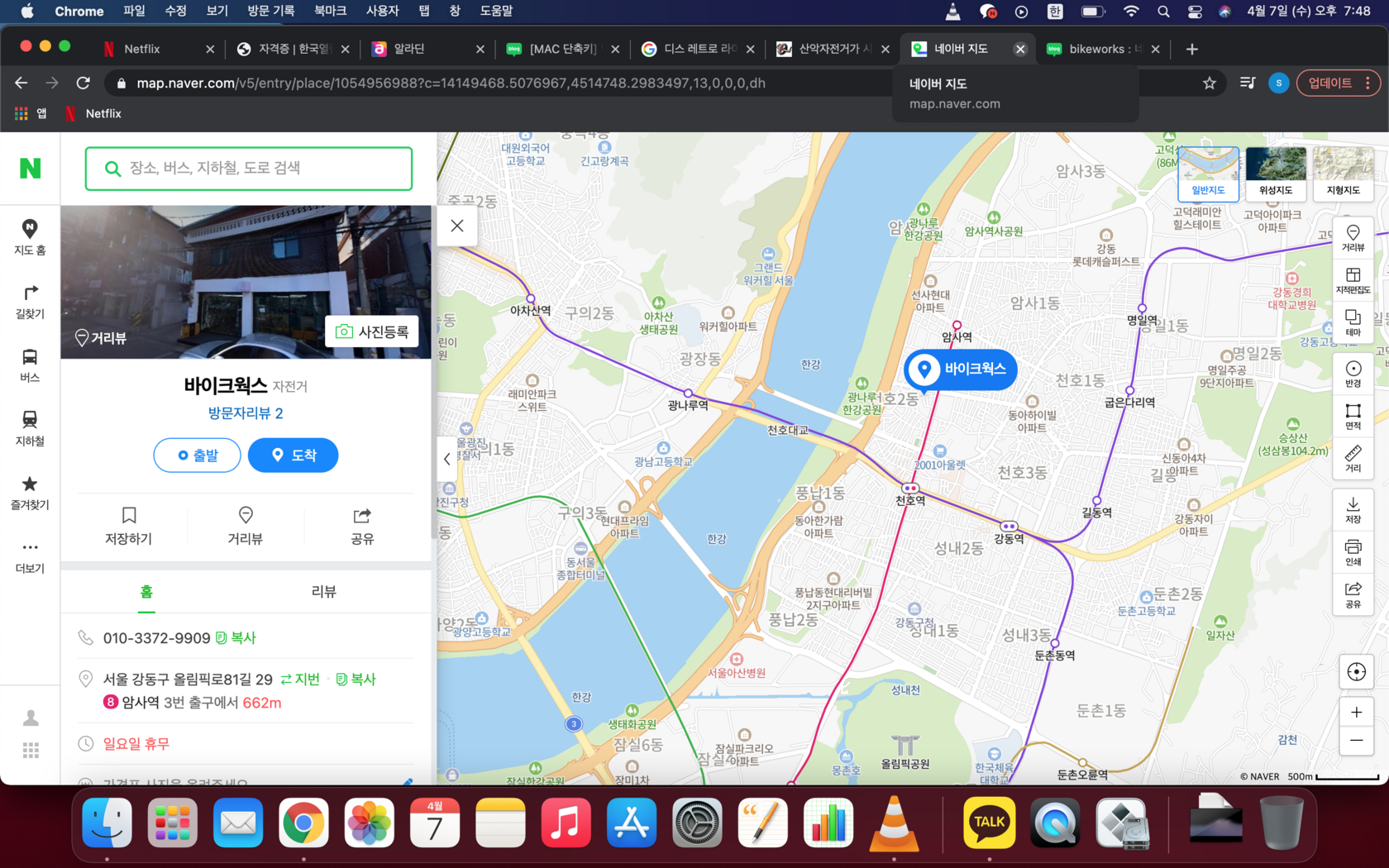The image size is (1389, 868).
Task: Click the 사진등록 photo upload button
Action: pyautogui.click(x=372, y=331)
